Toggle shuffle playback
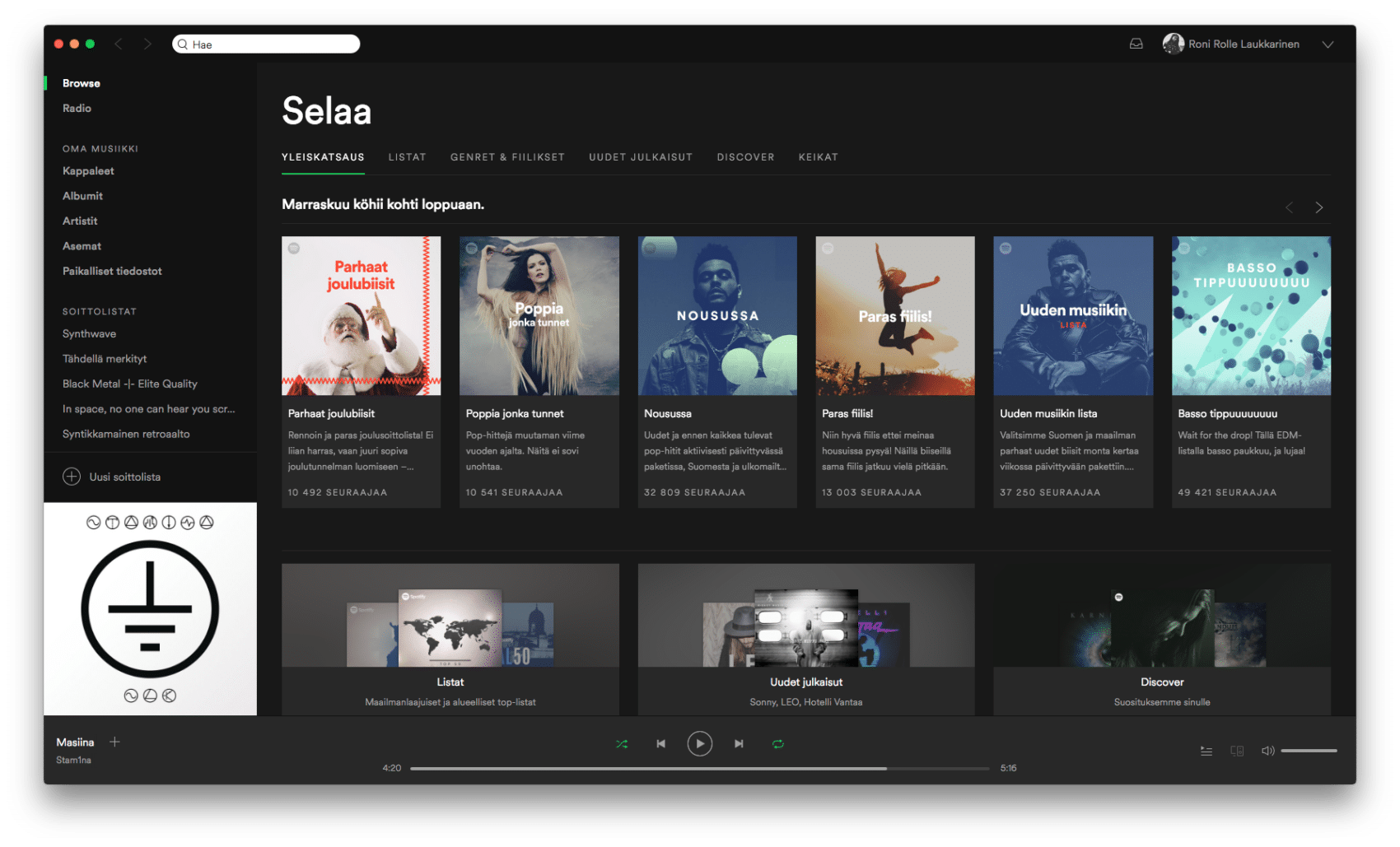1400x847 pixels. [x=622, y=743]
